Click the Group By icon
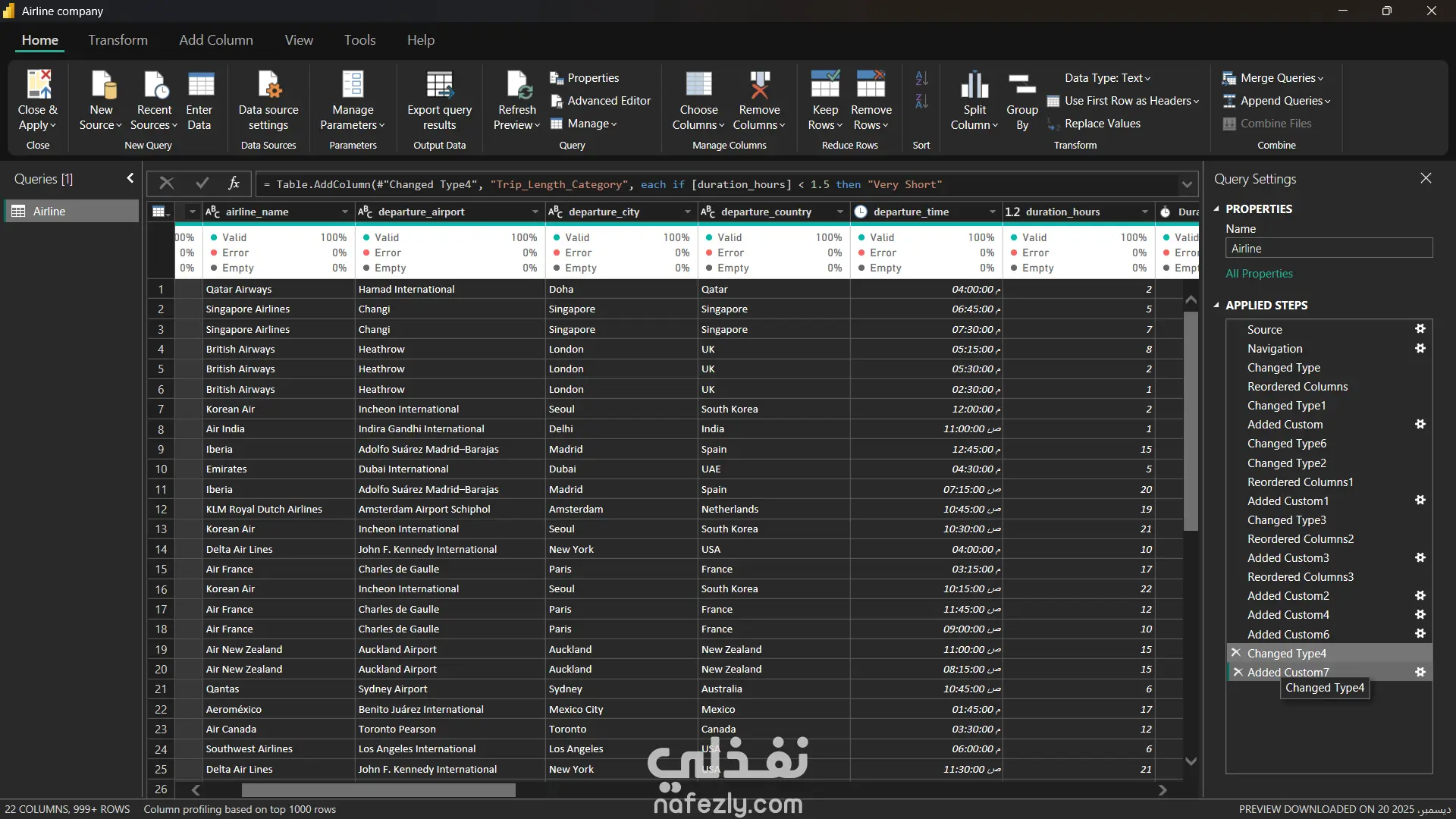 [x=1021, y=85]
